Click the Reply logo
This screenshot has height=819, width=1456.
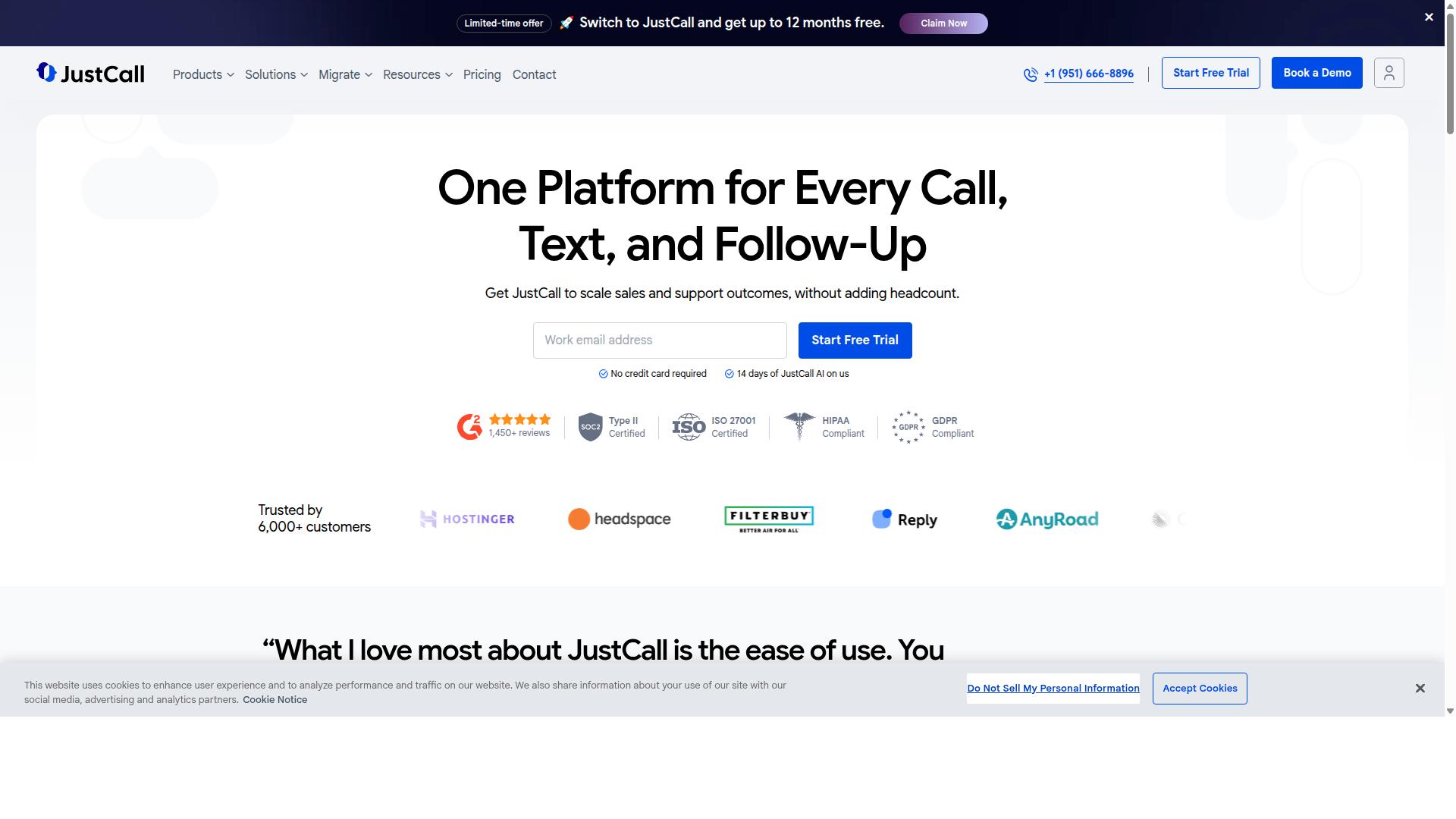(905, 519)
